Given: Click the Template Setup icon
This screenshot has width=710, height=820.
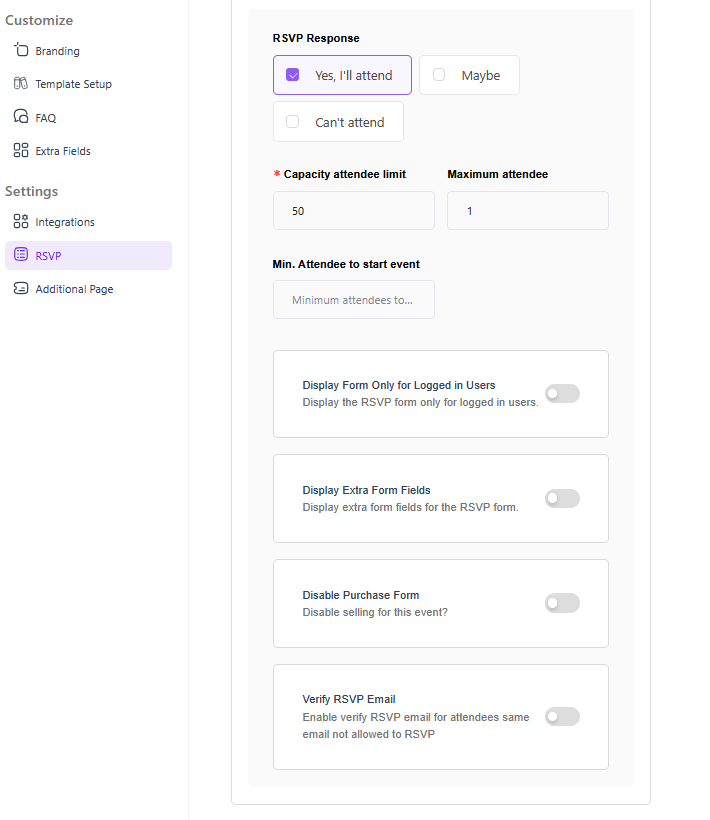Looking at the screenshot, I should tap(20, 84).
